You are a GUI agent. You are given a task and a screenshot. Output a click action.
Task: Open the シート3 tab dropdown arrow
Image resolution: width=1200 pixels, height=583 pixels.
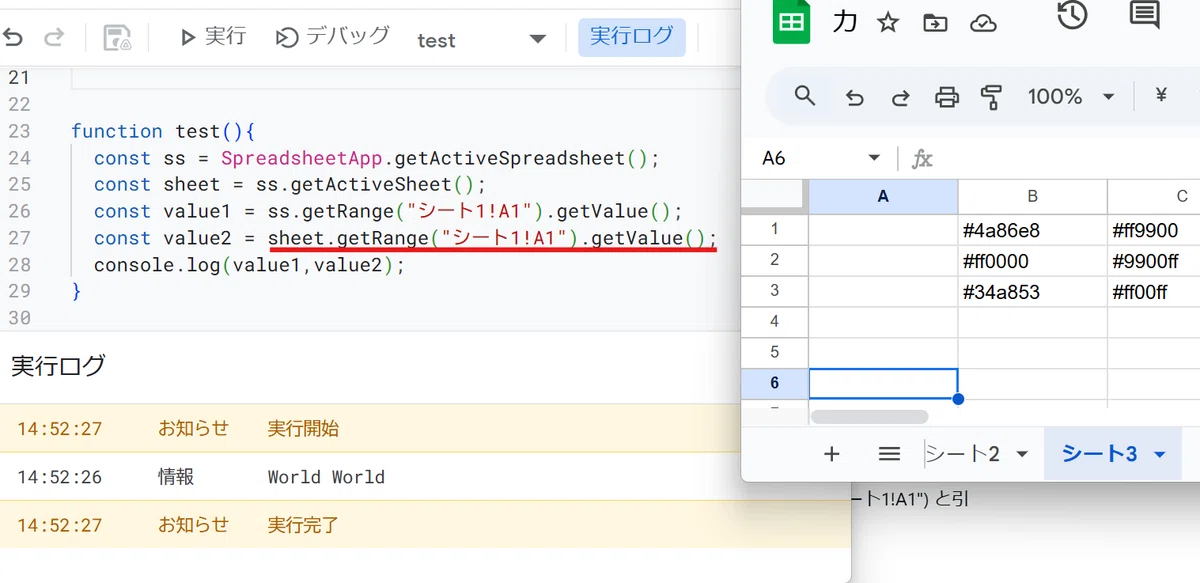pyautogui.click(x=1160, y=455)
